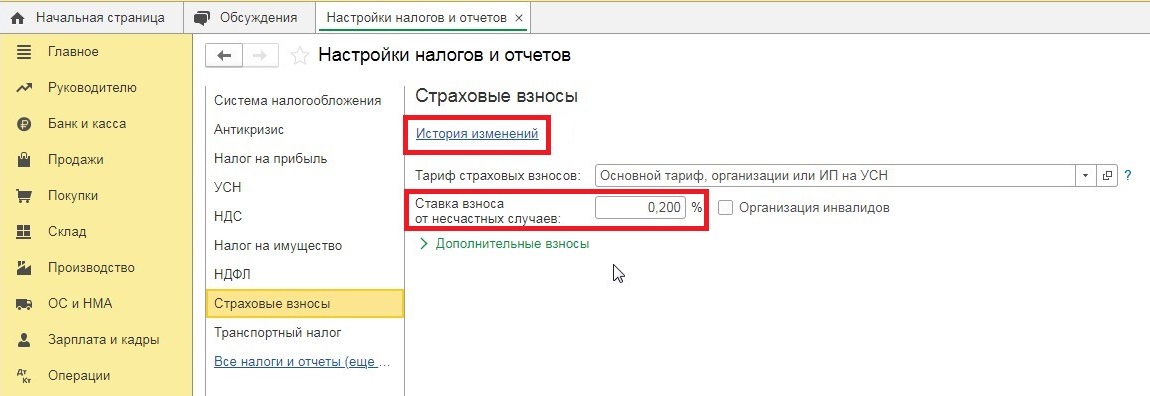Click the question mark help icon
The image size is (1150, 396).
(x=1128, y=176)
